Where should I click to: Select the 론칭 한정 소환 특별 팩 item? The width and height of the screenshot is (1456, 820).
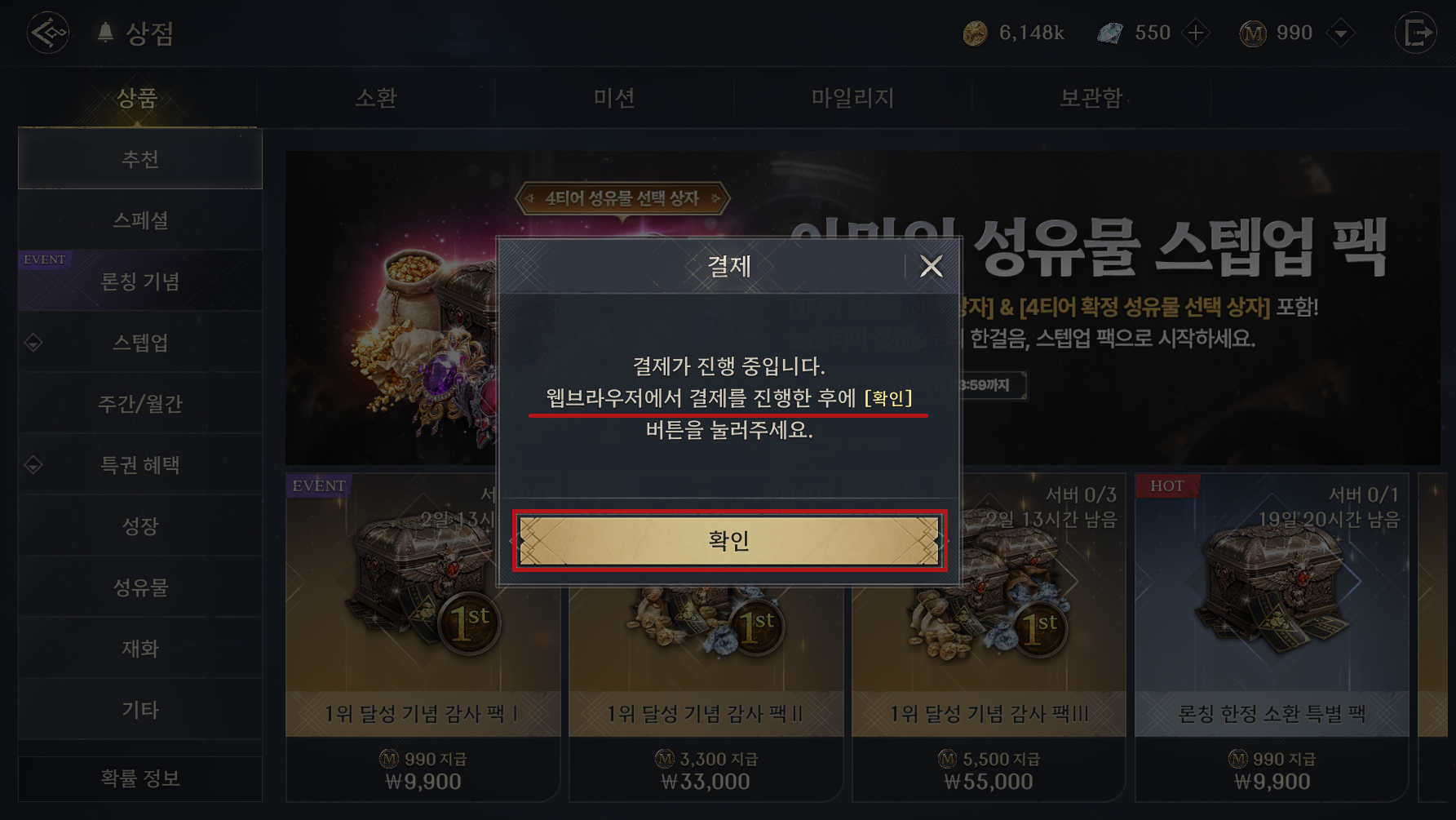tap(1272, 638)
